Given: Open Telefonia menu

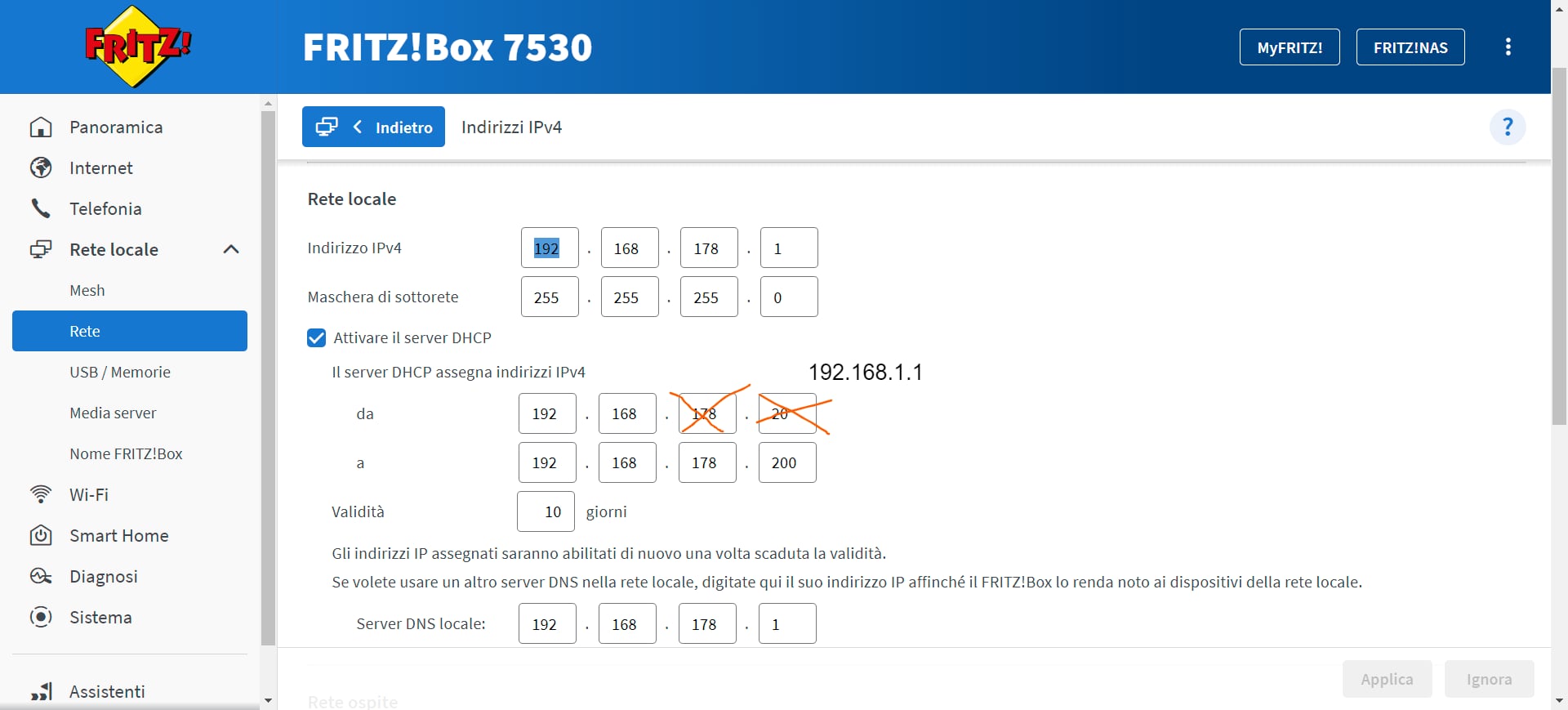Looking at the screenshot, I should [105, 208].
